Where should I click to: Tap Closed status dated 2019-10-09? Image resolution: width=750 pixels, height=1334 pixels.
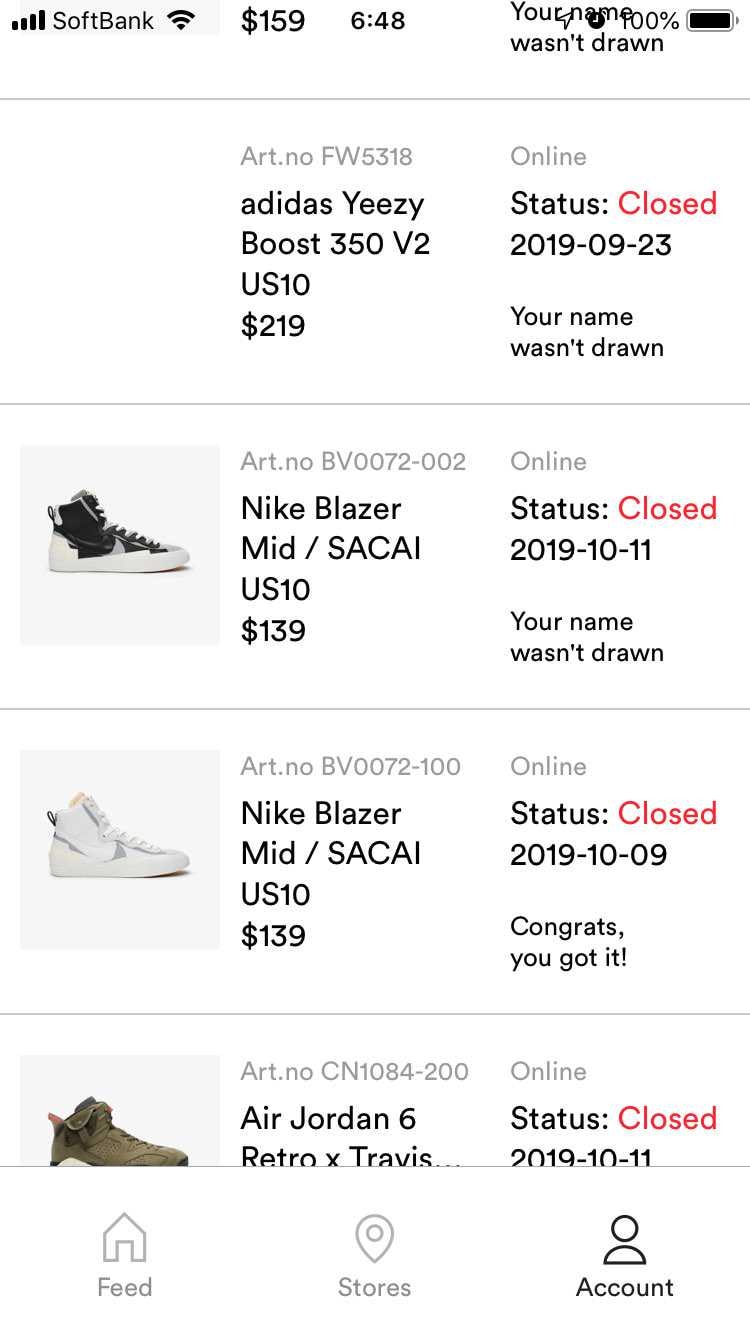pos(667,814)
